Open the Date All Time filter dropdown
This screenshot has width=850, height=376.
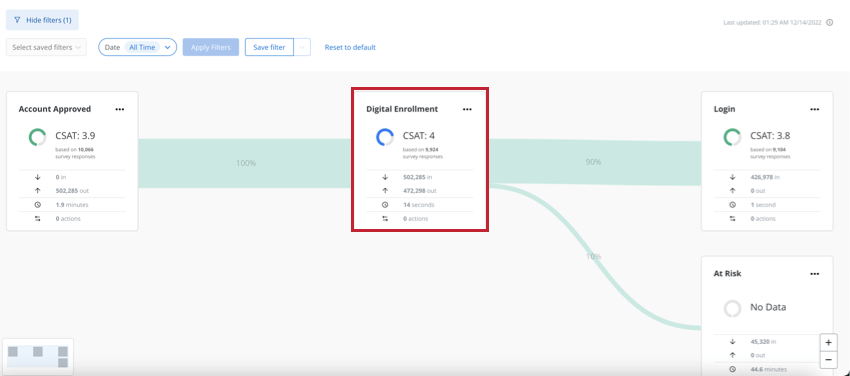pyautogui.click(x=138, y=47)
